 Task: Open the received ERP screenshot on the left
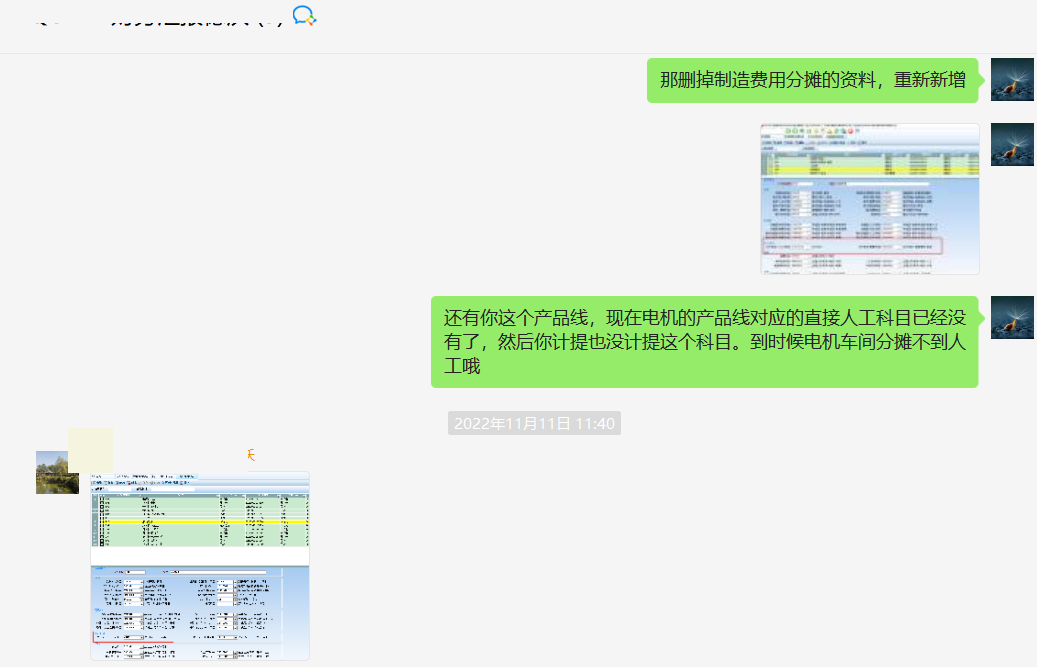200,566
